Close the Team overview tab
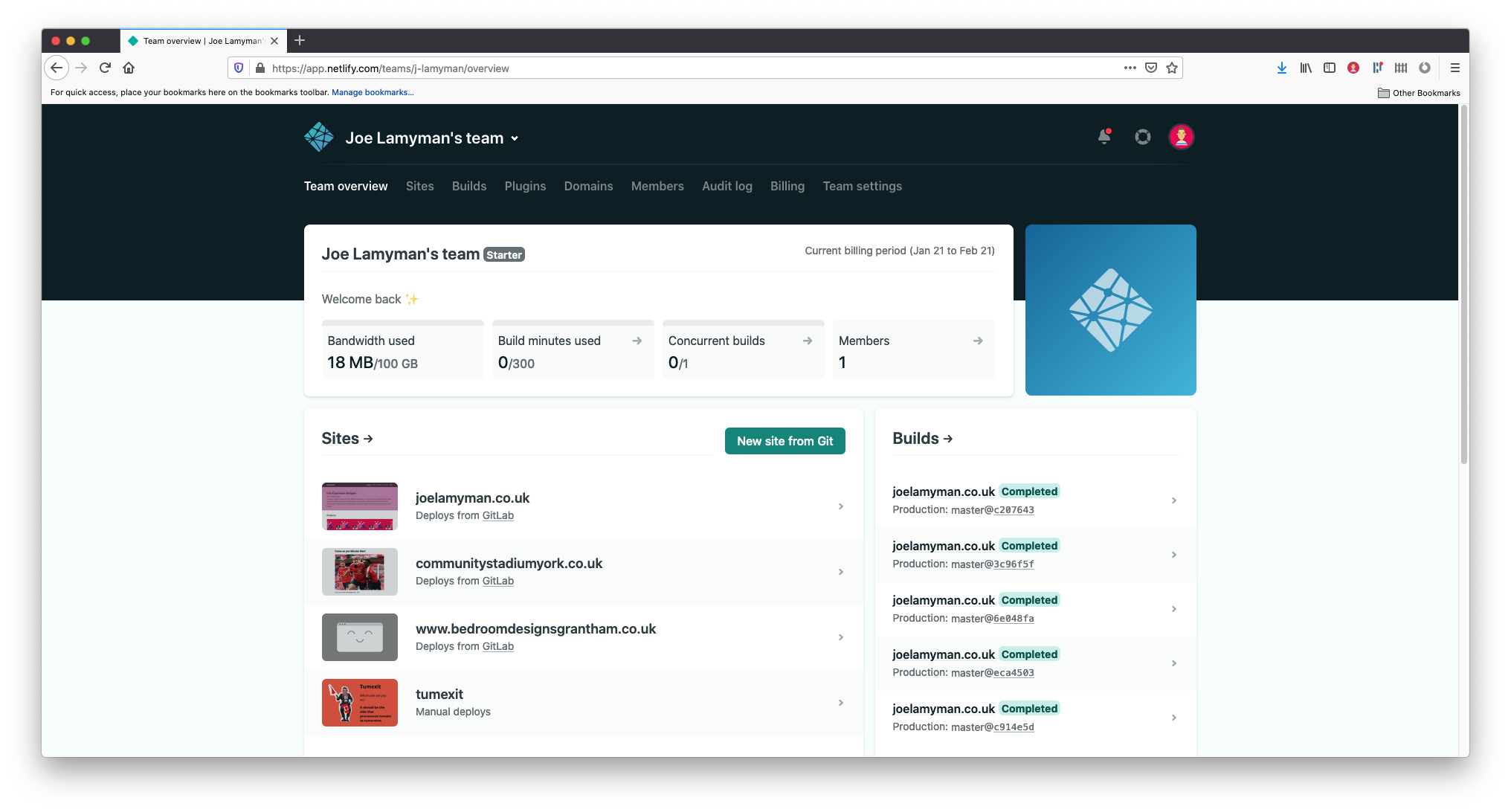This screenshot has height=812, width=1511. pos(274,41)
